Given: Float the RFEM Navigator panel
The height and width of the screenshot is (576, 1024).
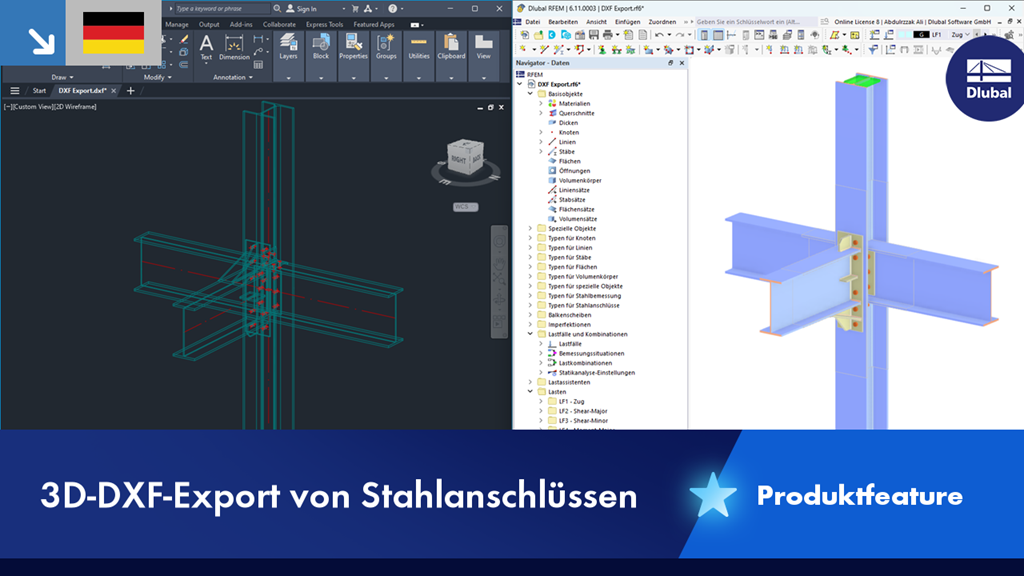Looking at the screenshot, I should (x=670, y=63).
